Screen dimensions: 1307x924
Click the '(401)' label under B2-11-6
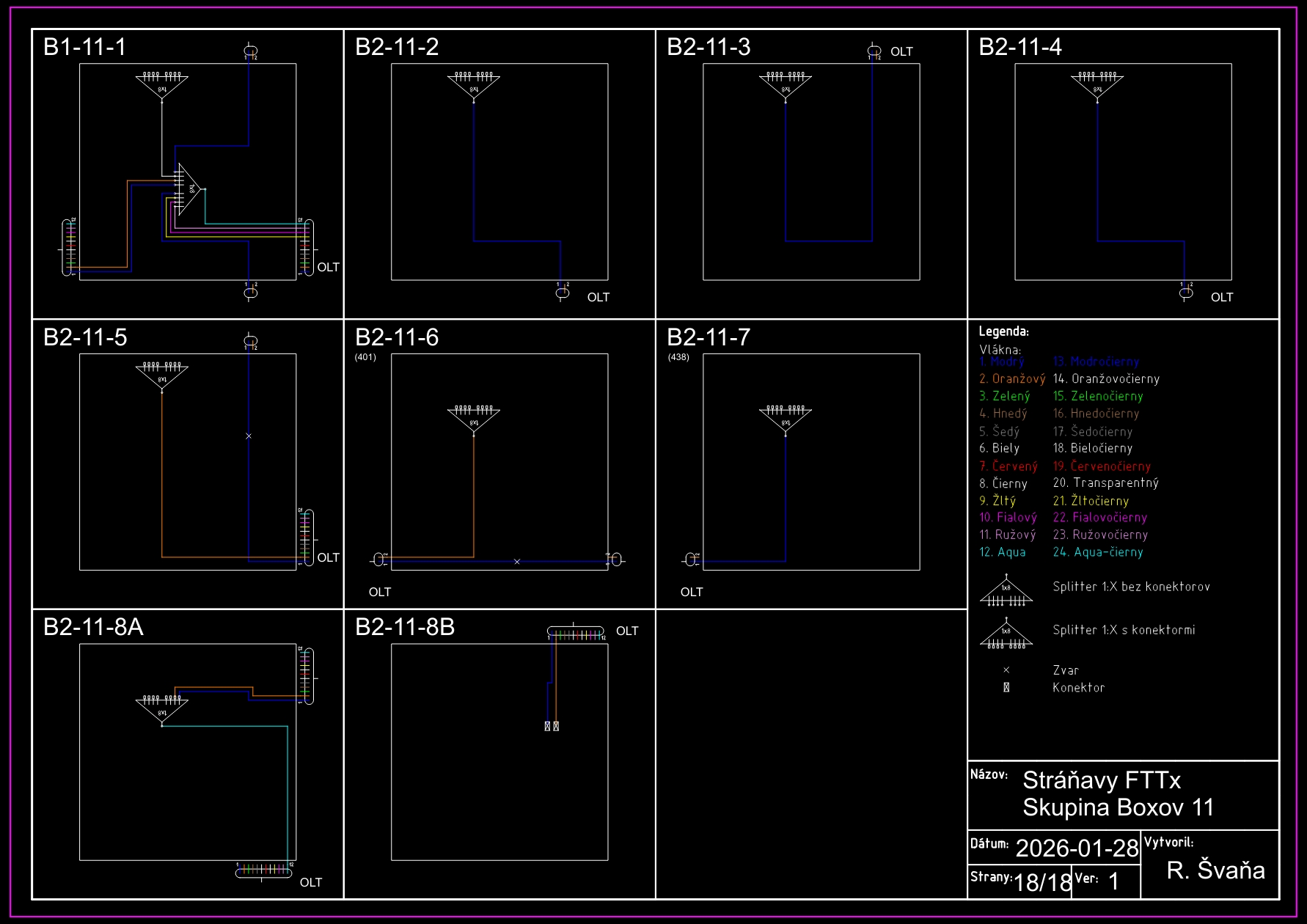click(365, 357)
